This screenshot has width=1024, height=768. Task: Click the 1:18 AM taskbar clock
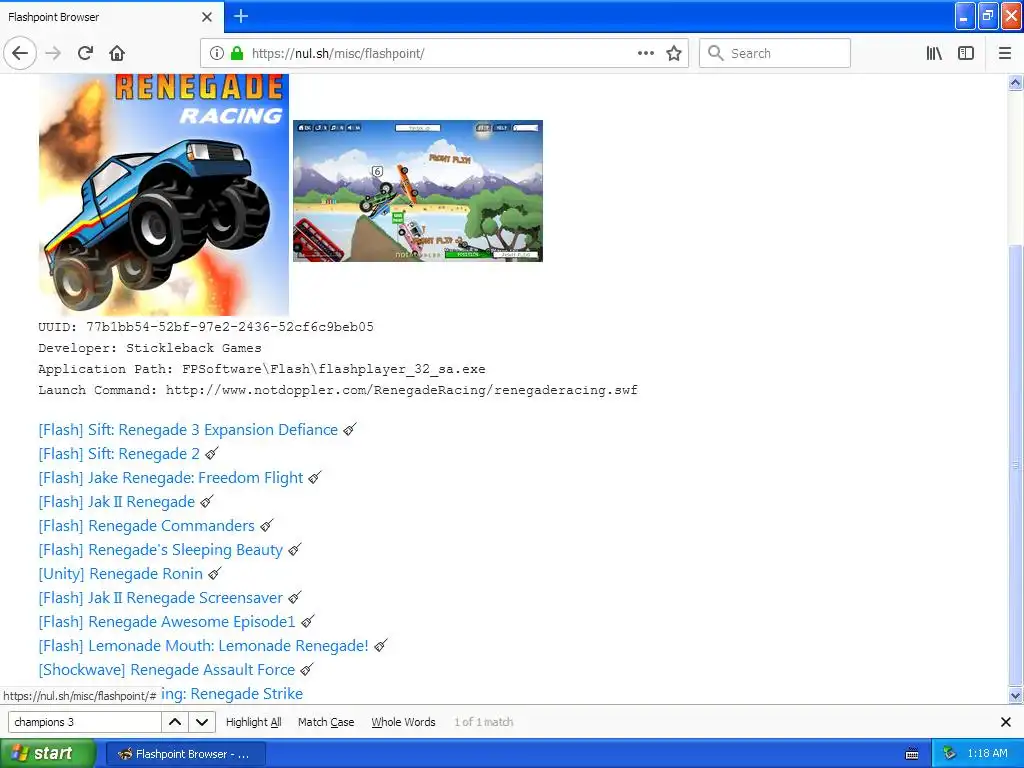987,754
